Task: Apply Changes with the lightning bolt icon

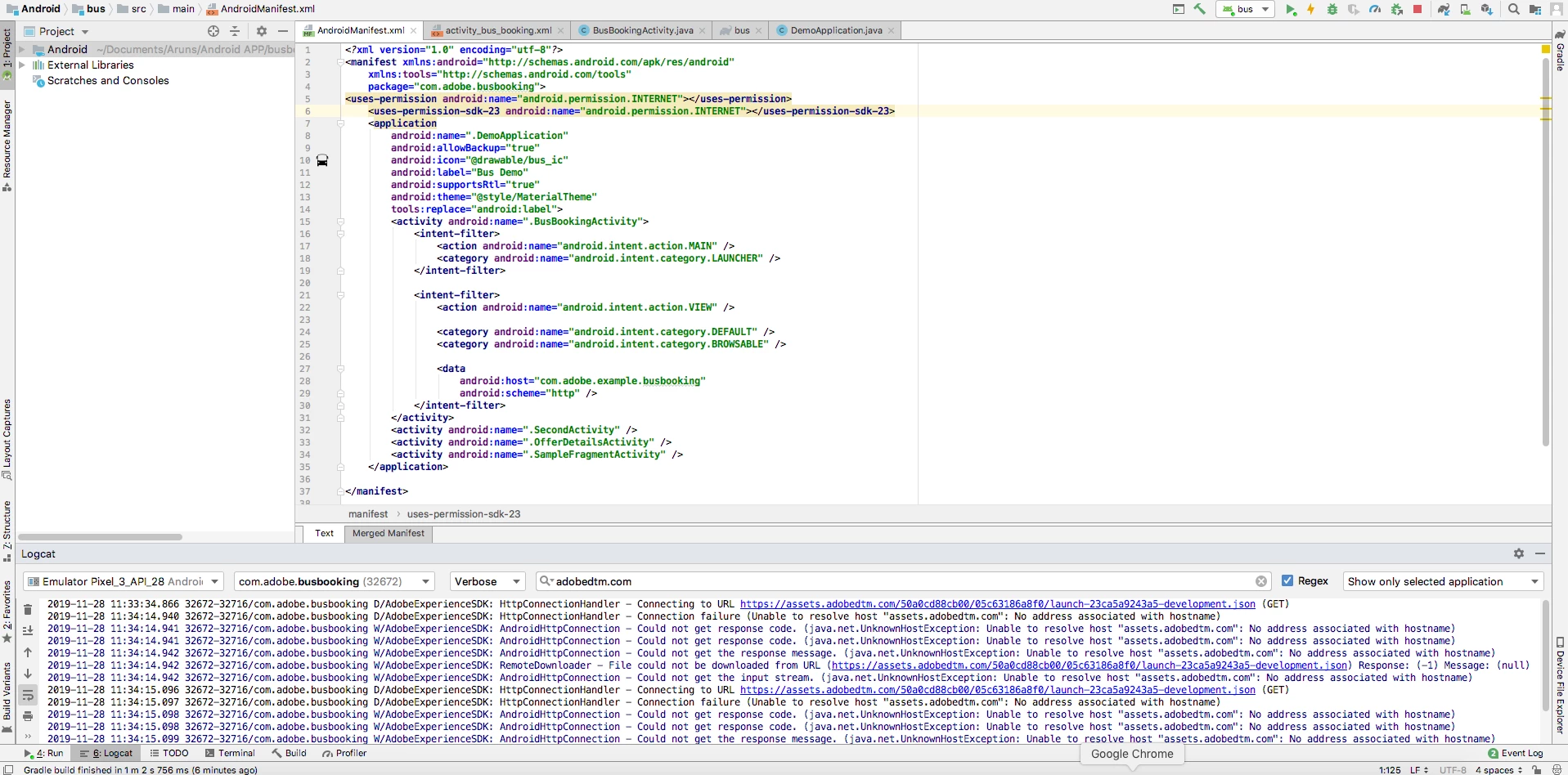Action: [x=1311, y=9]
